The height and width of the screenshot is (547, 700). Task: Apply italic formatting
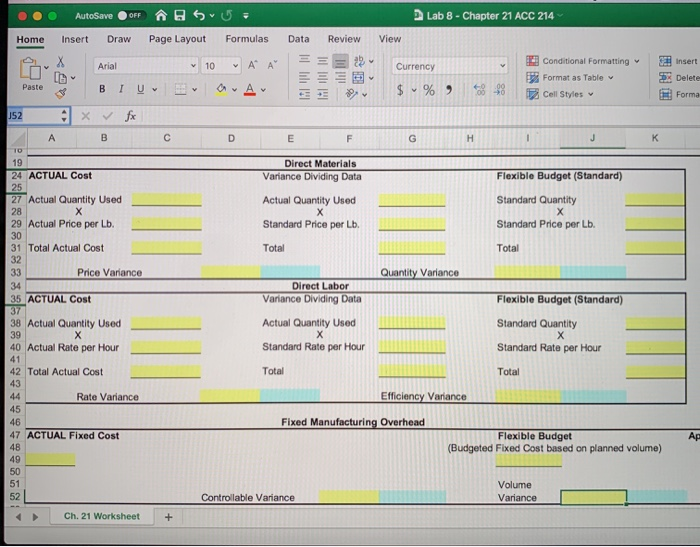tap(121, 89)
